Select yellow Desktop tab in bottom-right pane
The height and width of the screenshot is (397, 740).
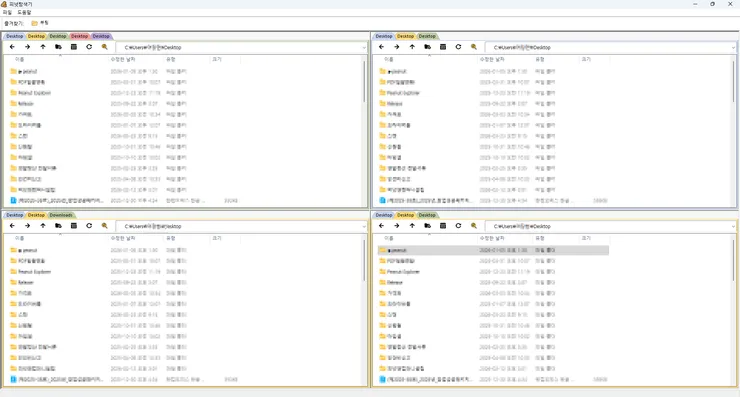pyautogui.click(x=405, y=215)
